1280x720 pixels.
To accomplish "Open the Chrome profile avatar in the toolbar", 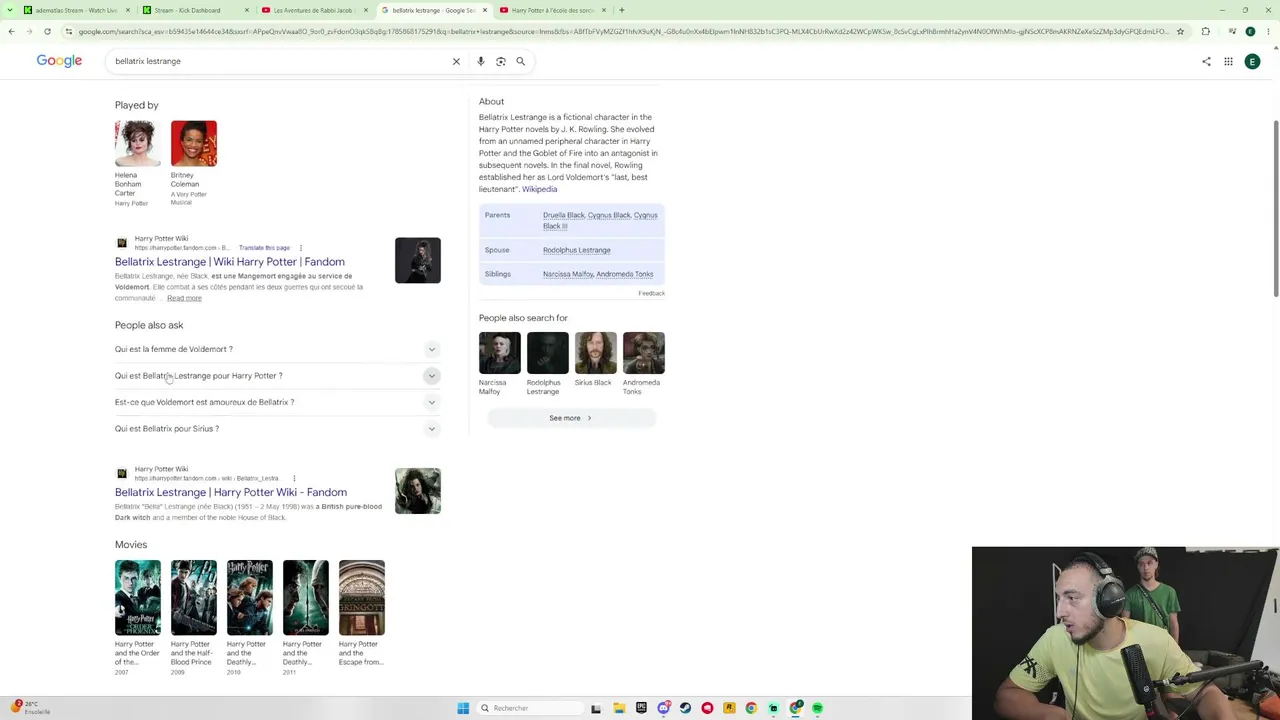I will [1250, 31].
